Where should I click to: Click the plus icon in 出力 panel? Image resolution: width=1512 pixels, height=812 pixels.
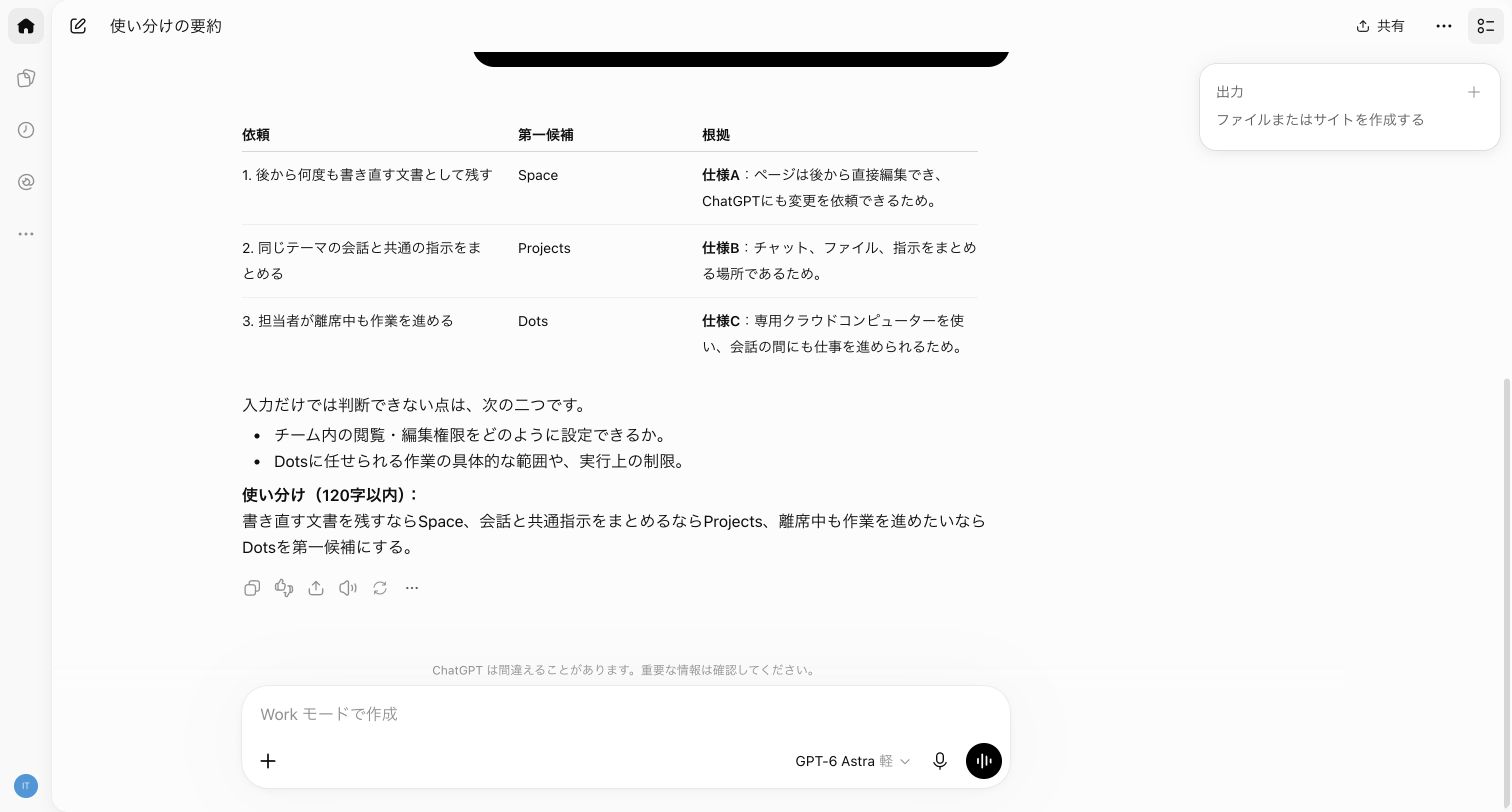coord(1473,92)
